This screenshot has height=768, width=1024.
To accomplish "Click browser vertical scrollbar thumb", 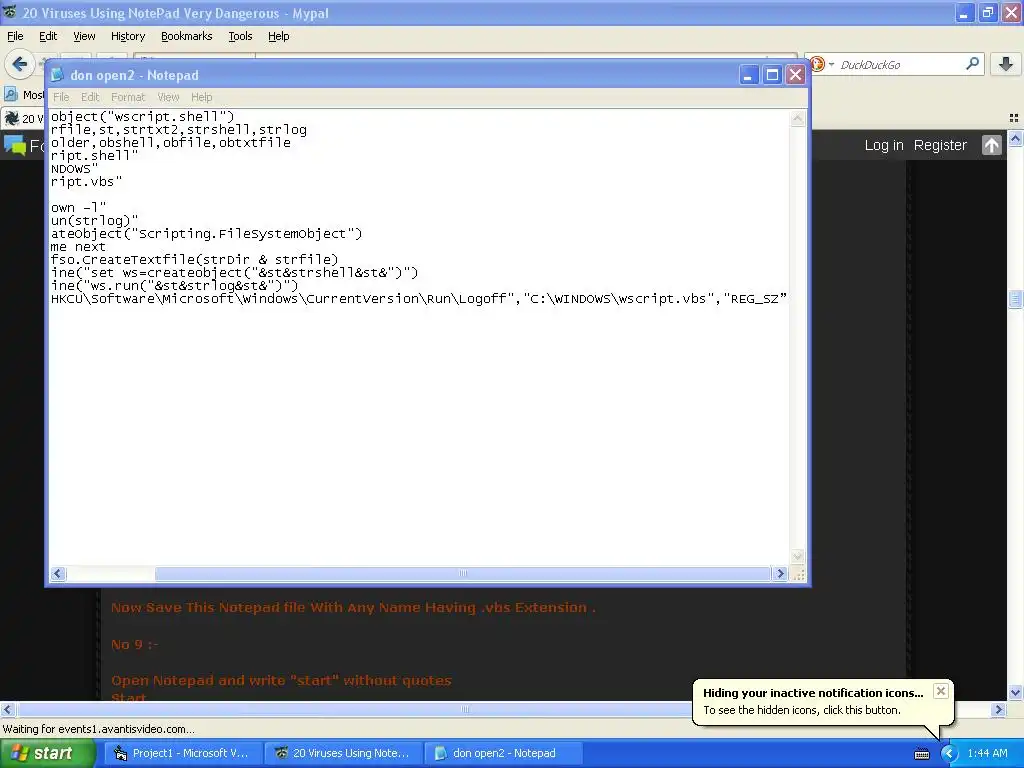I will (1016, 299).
